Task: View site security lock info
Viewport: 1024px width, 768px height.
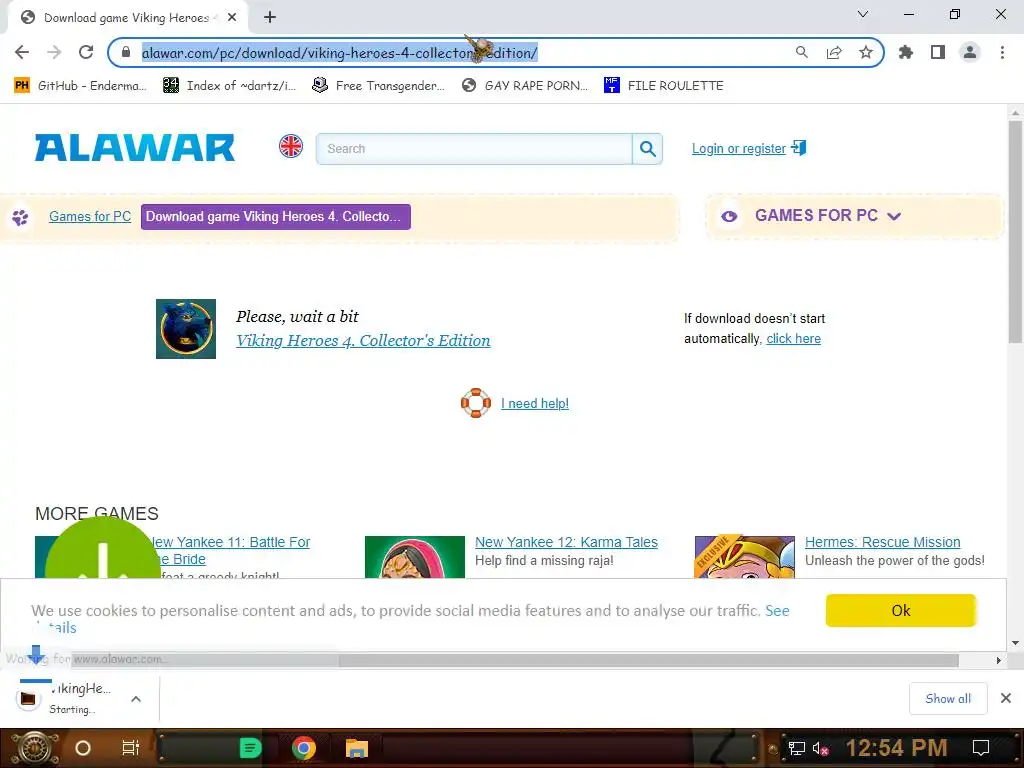Action: [126, 52]
